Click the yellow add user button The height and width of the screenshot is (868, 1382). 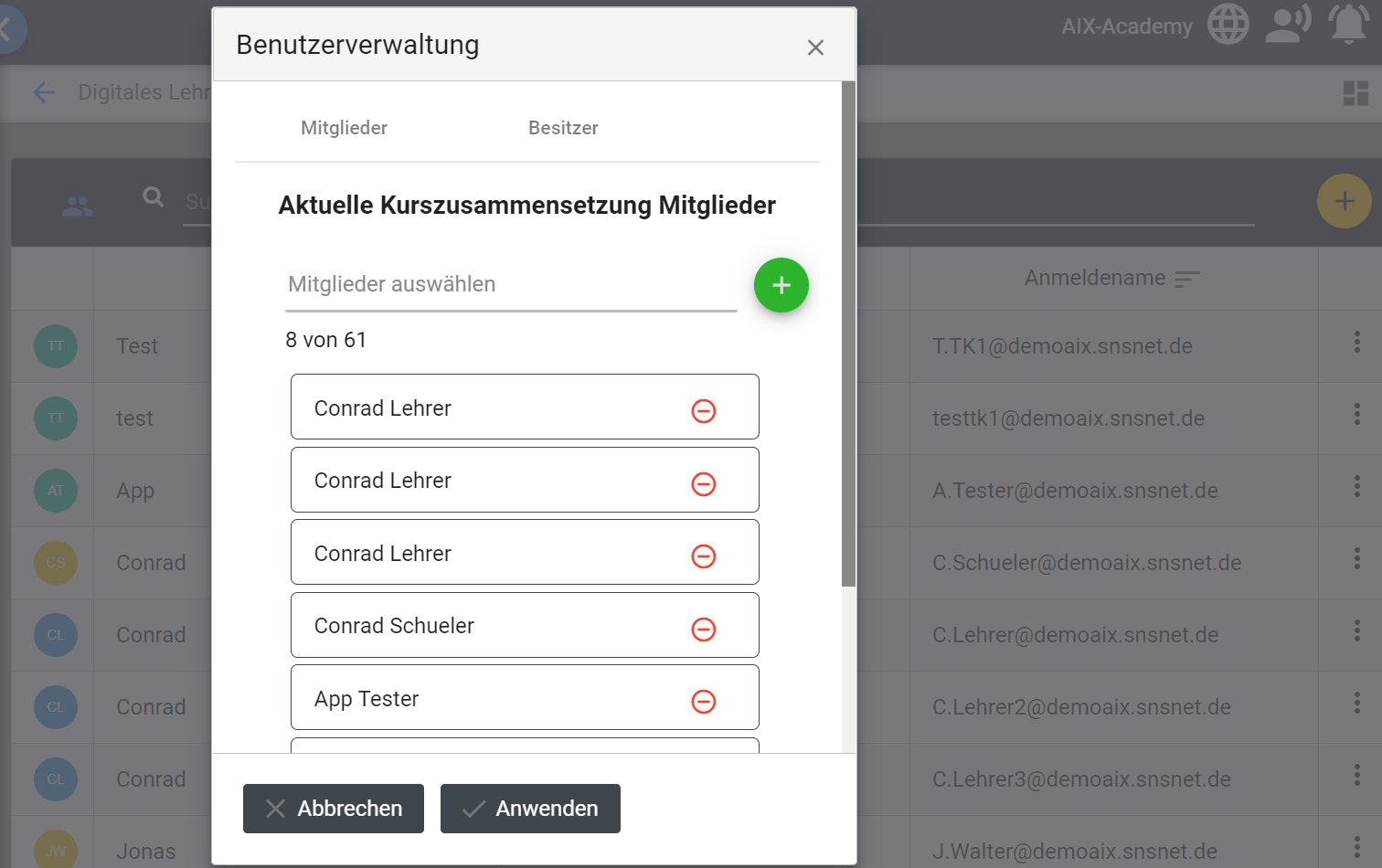[1343, 201]
